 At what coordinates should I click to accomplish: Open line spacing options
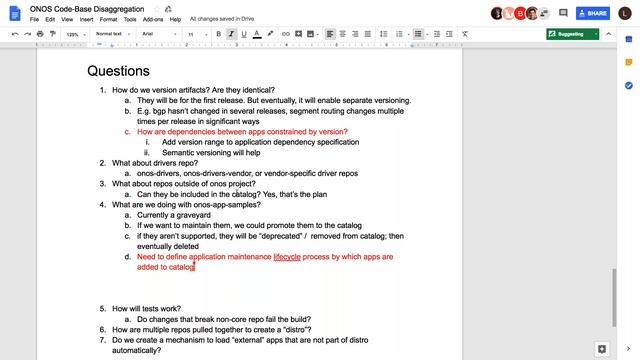tap(384, 34)
